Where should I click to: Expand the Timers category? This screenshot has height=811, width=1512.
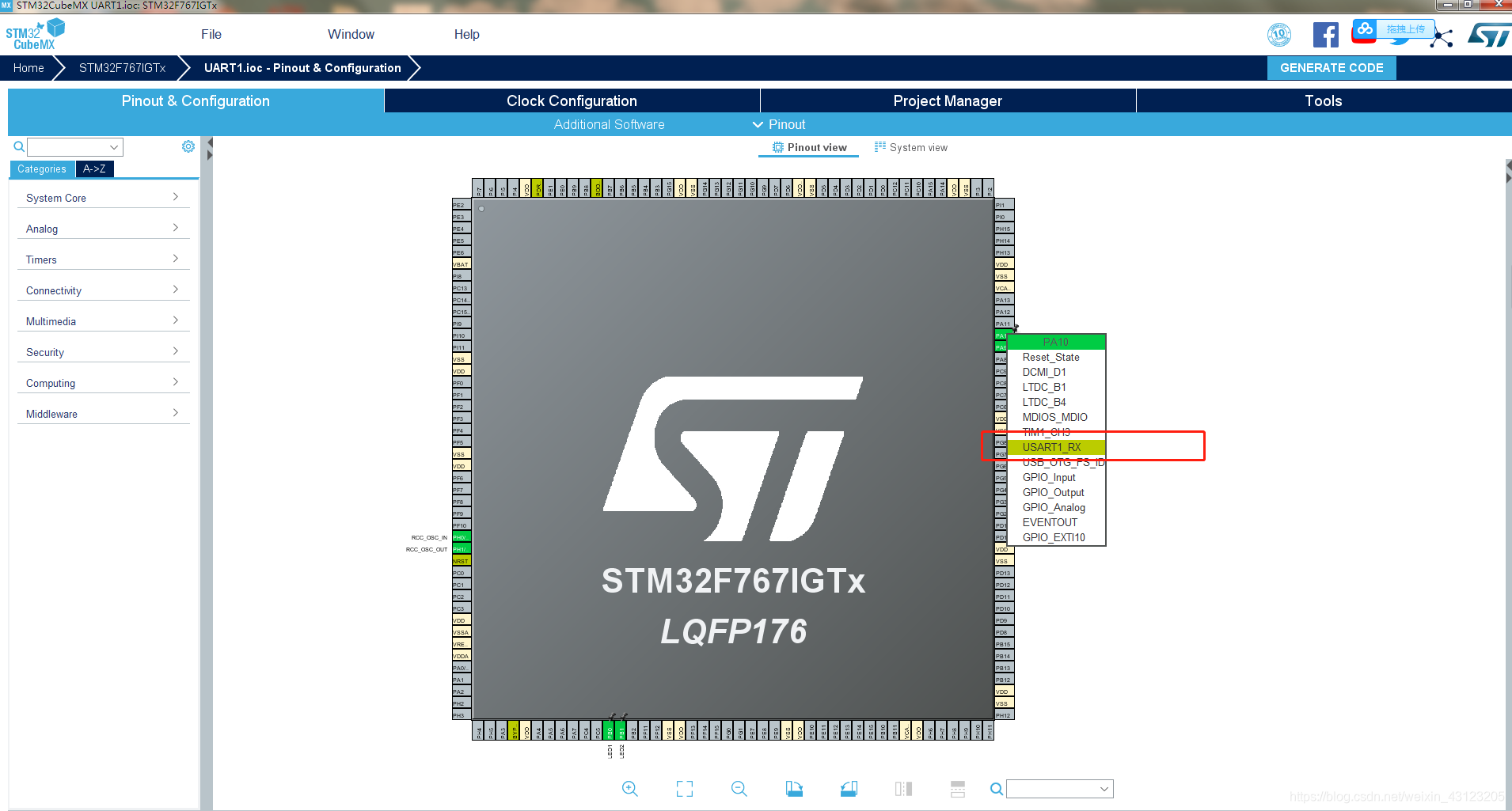click(103, 260)
